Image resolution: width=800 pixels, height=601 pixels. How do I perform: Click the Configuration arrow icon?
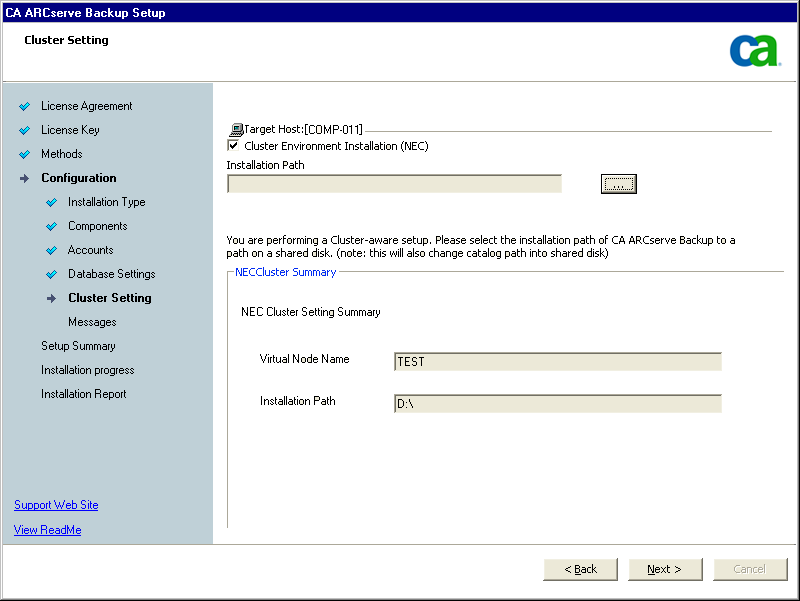tap(25, 178)
